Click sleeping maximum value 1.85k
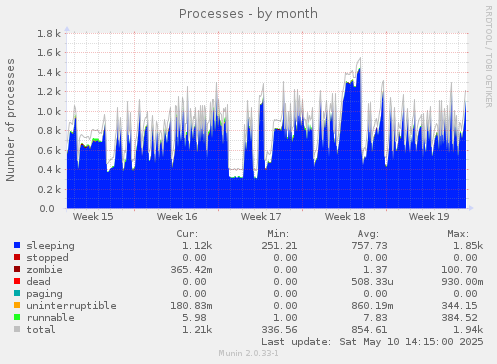The height and width of the screenshot is (364, 497). 468,246
